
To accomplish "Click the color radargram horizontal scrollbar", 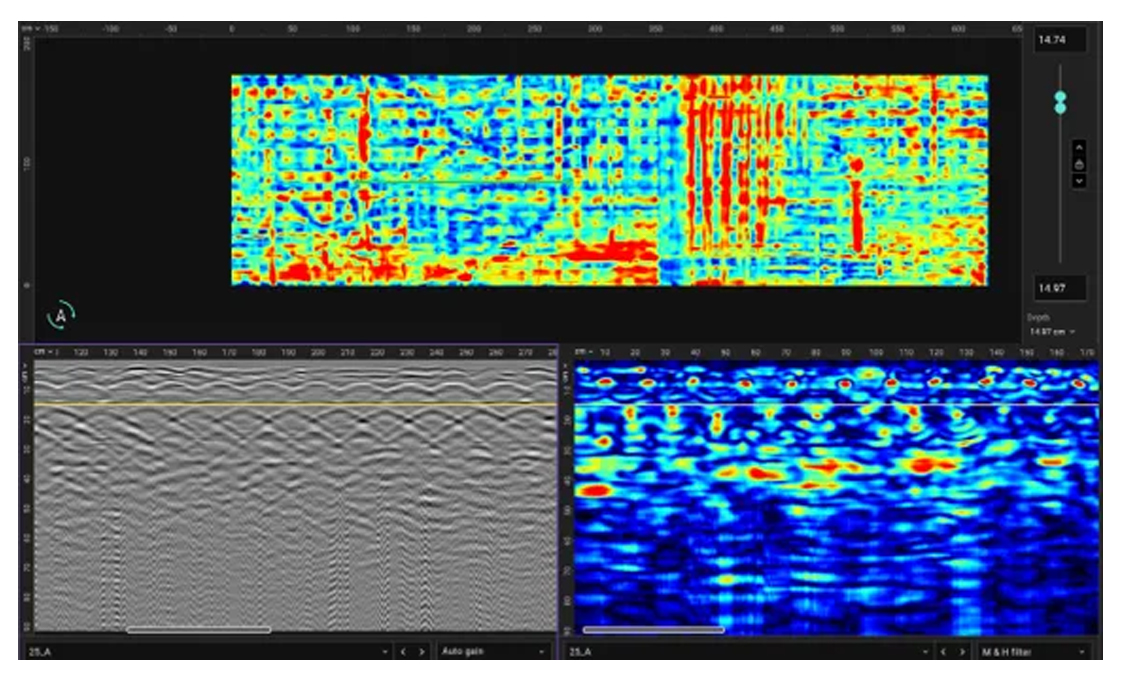I will 653,630.
